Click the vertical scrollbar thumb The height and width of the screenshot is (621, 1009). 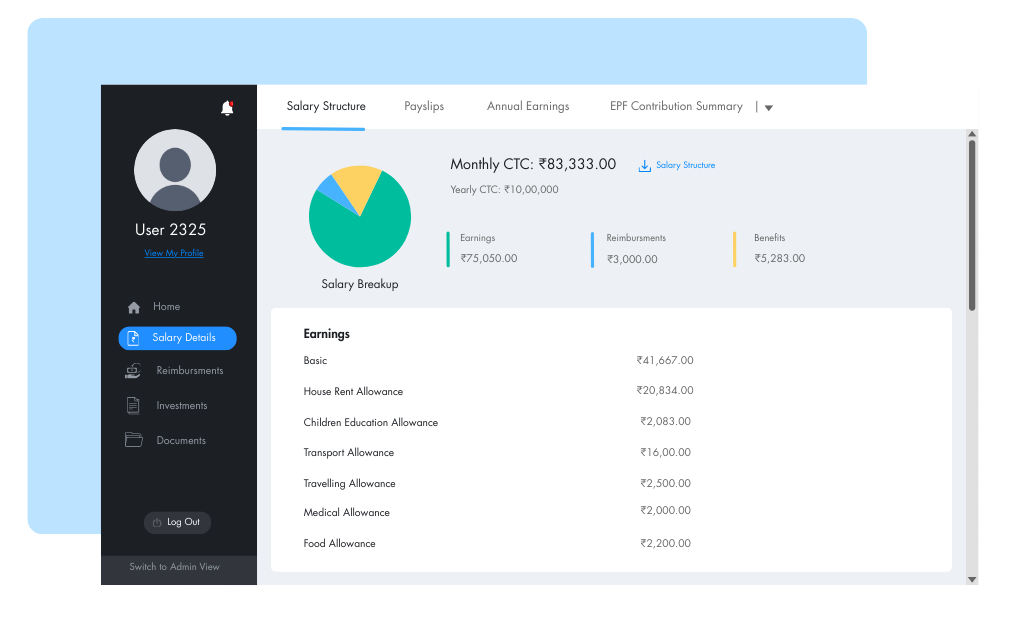point(972,225)
